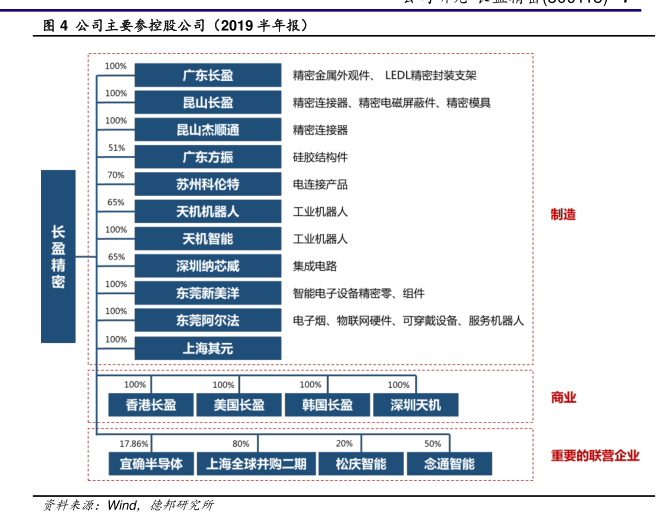Screen dimensions: 657x522
Task: Select the 昆山长盈 subsidiary box
Action: coord(208,103)
